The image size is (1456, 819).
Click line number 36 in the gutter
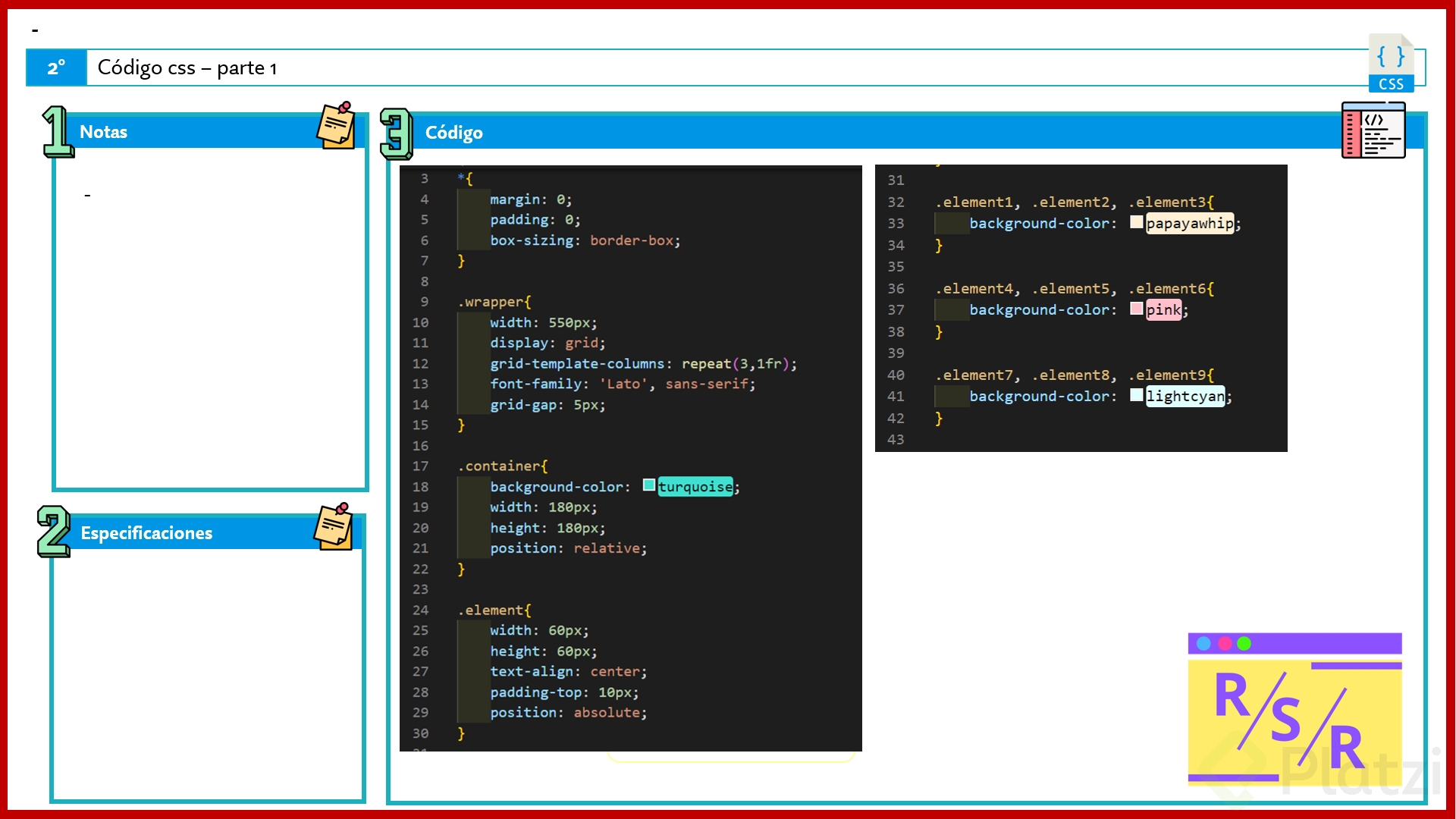point(896,289)
